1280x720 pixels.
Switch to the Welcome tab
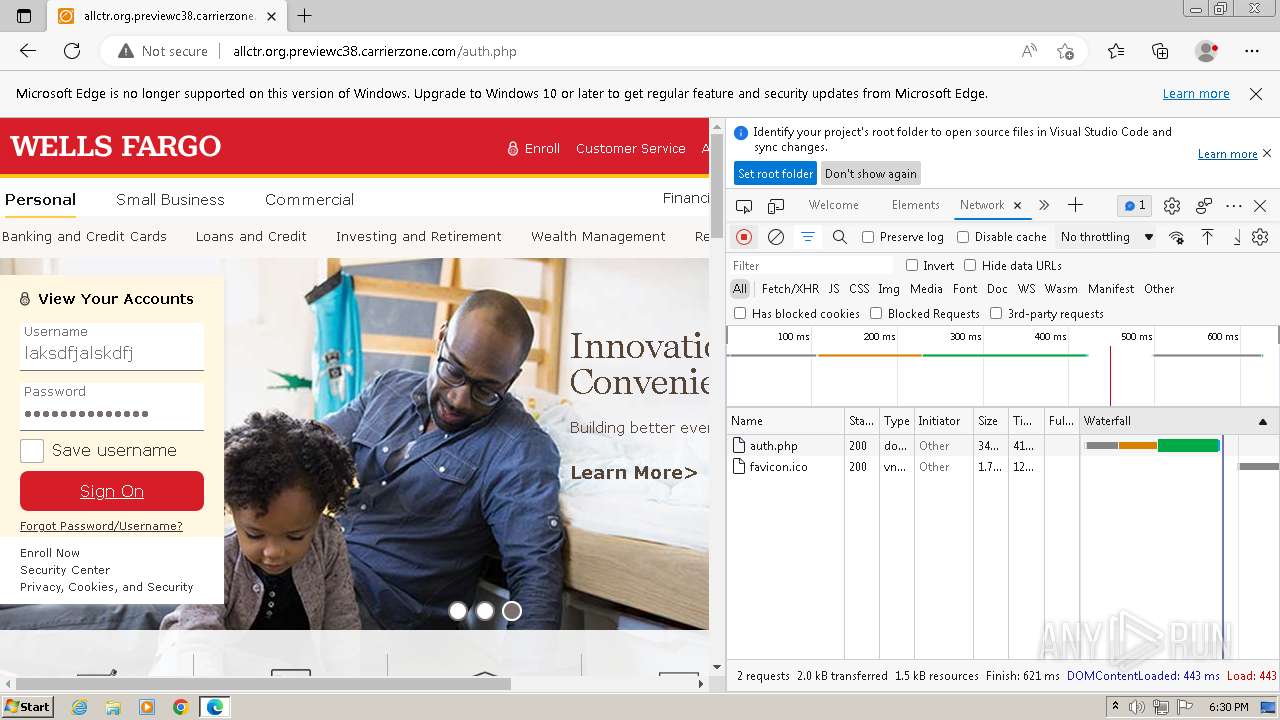(x=834, y=205)
